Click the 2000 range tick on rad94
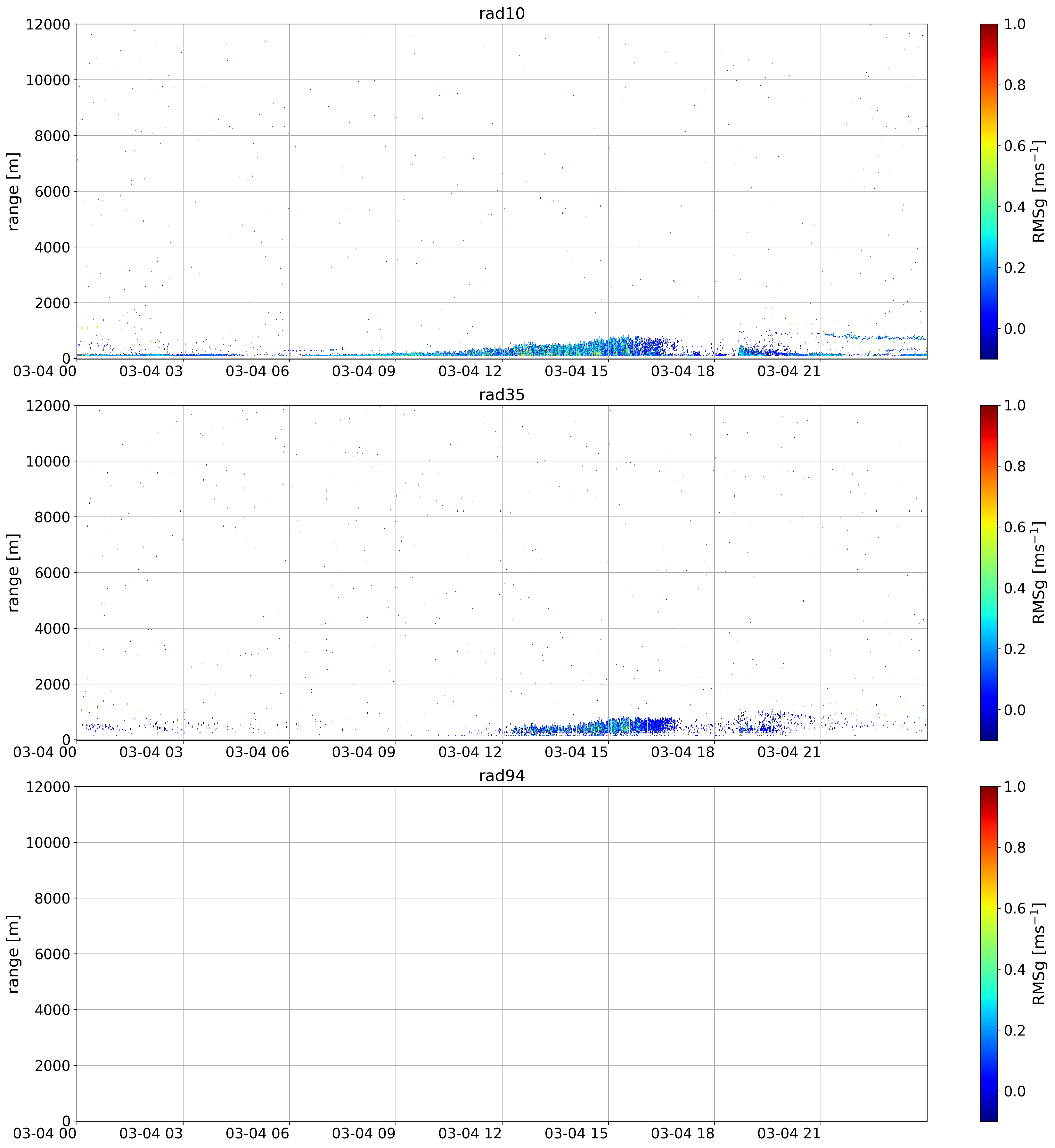This screenshot has width=1055, height=1148. coord(52,1066)
